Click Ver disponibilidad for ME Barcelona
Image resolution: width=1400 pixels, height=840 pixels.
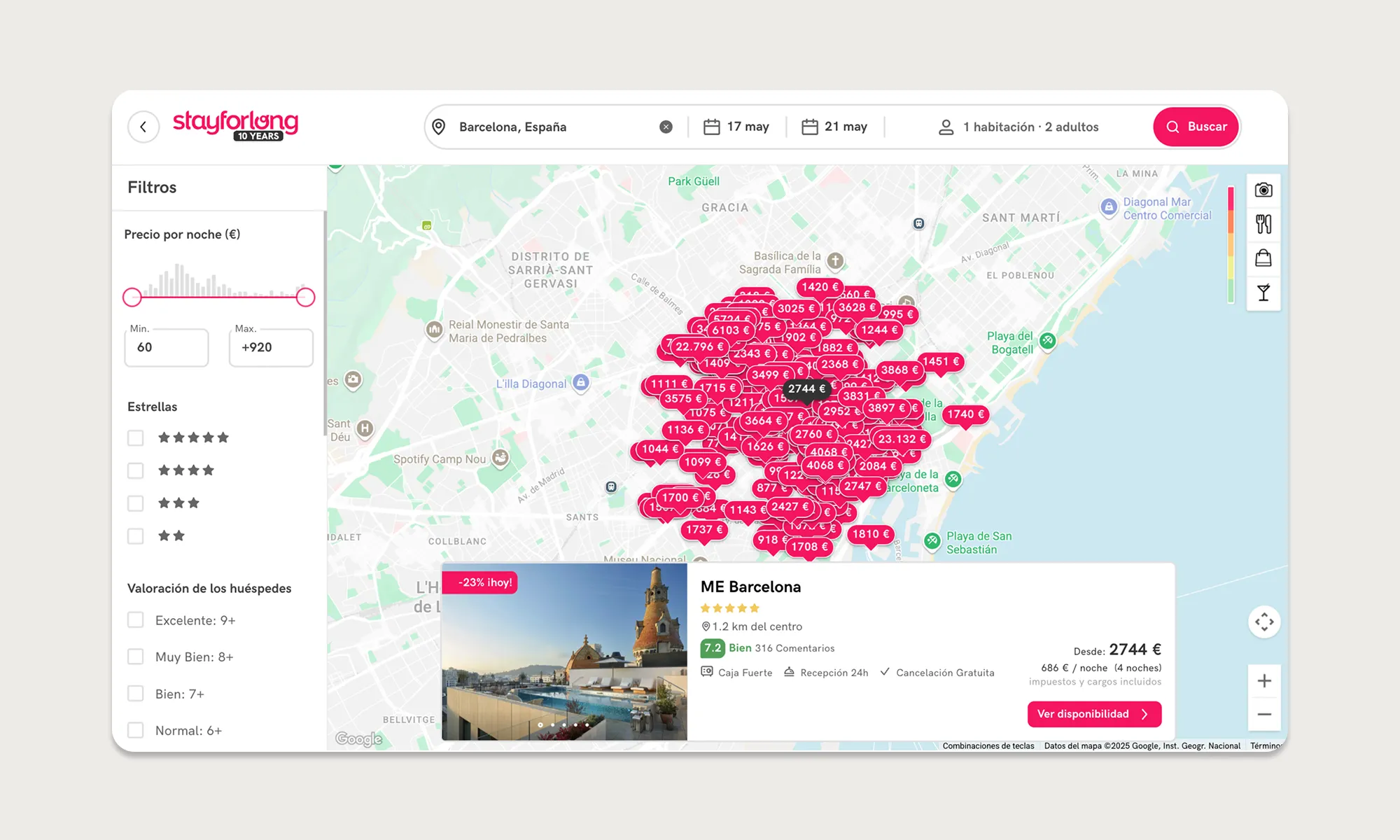click(x=1094, y=714)
